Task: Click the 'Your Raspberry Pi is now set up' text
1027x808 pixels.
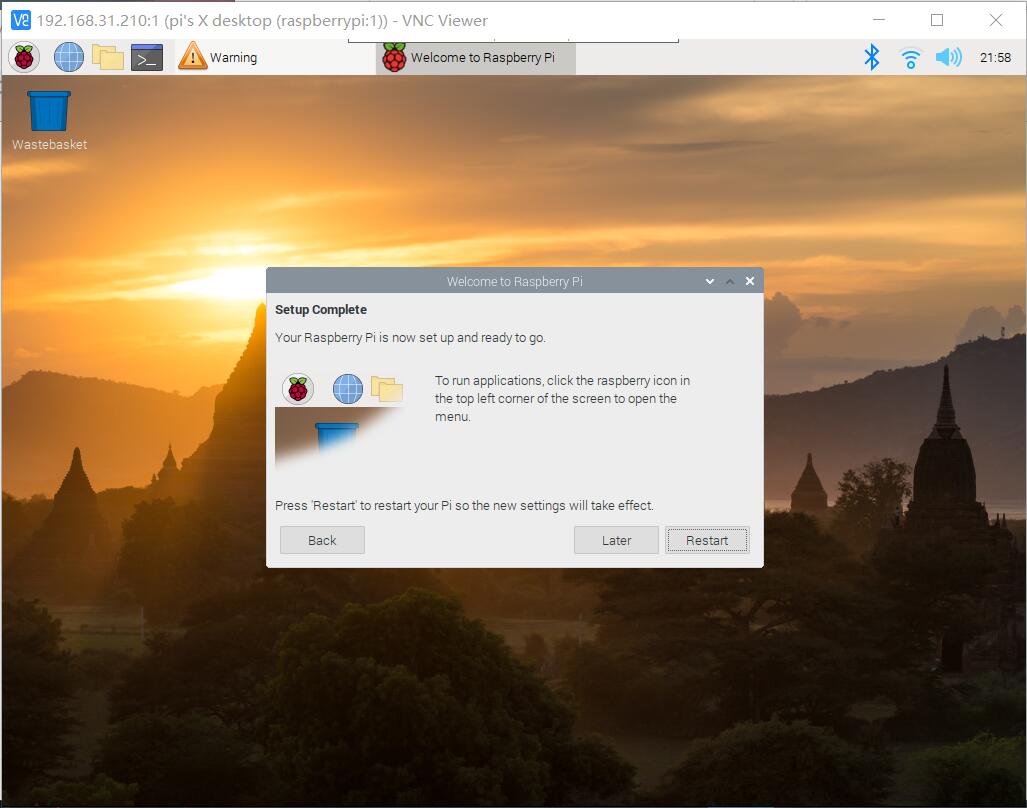Action: tap(410, 337)
